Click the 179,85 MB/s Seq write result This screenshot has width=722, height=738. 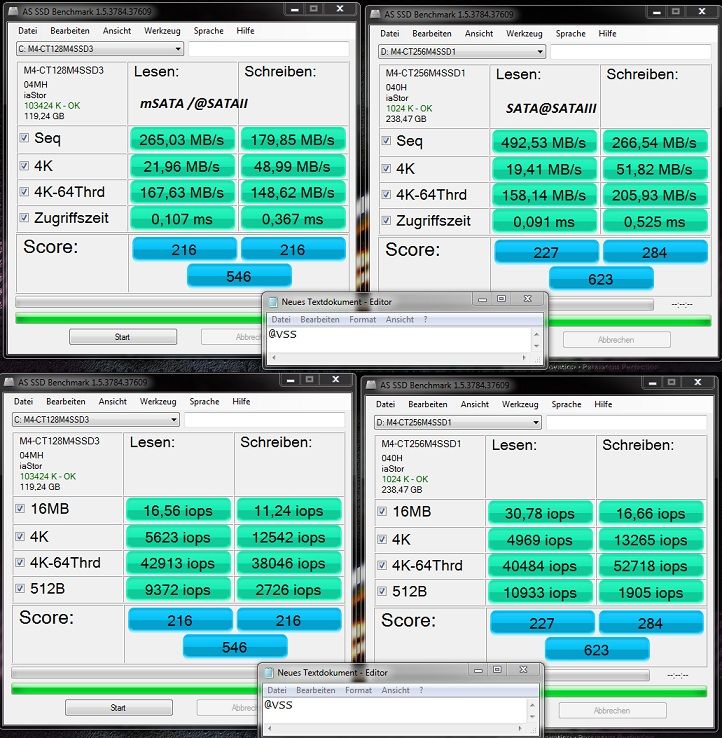pyautogui.click(x=293, y=140)
